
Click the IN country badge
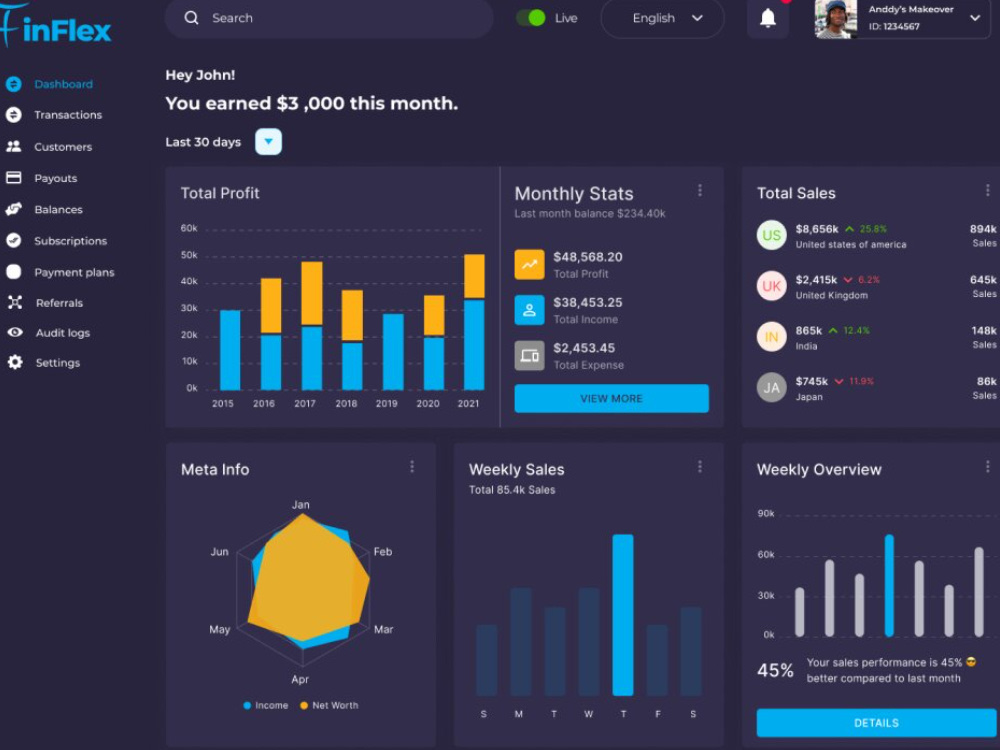[771, 337]
